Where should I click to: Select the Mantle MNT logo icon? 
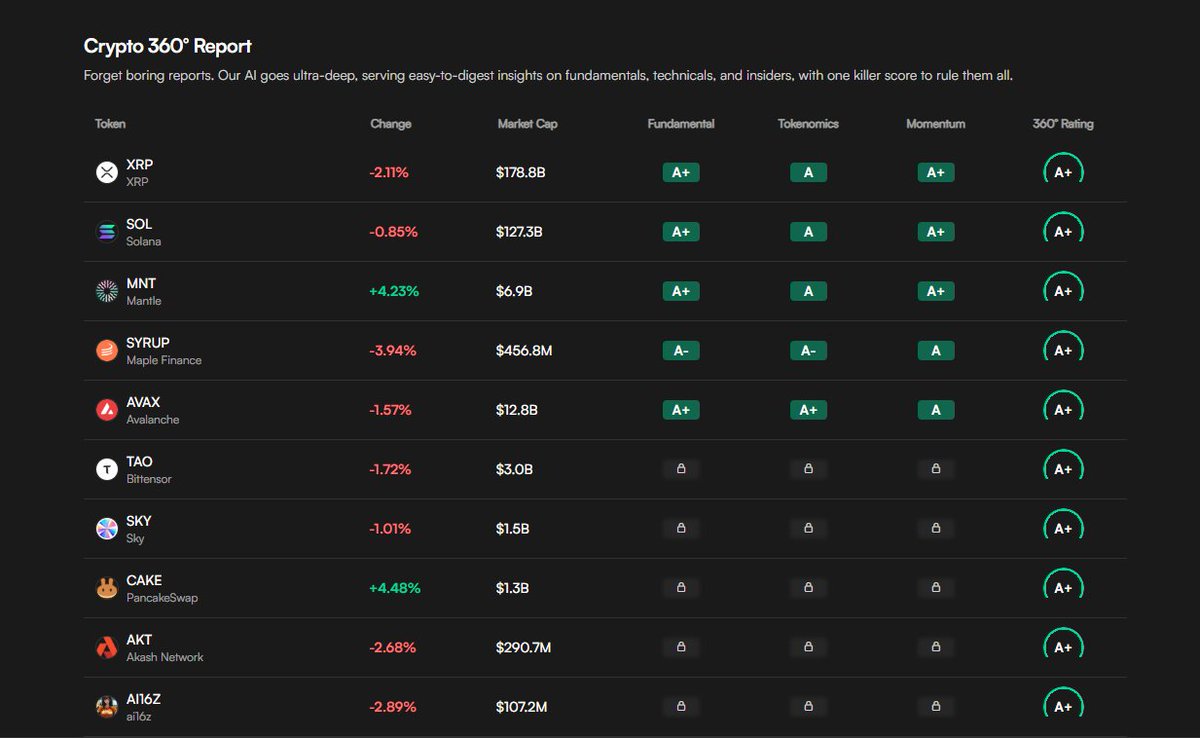[x=107, y=291]
